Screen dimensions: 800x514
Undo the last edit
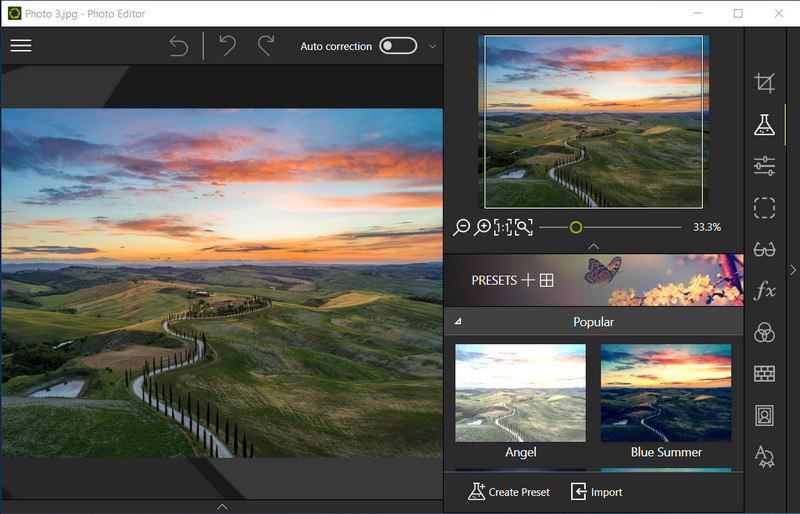coord(228,45)
